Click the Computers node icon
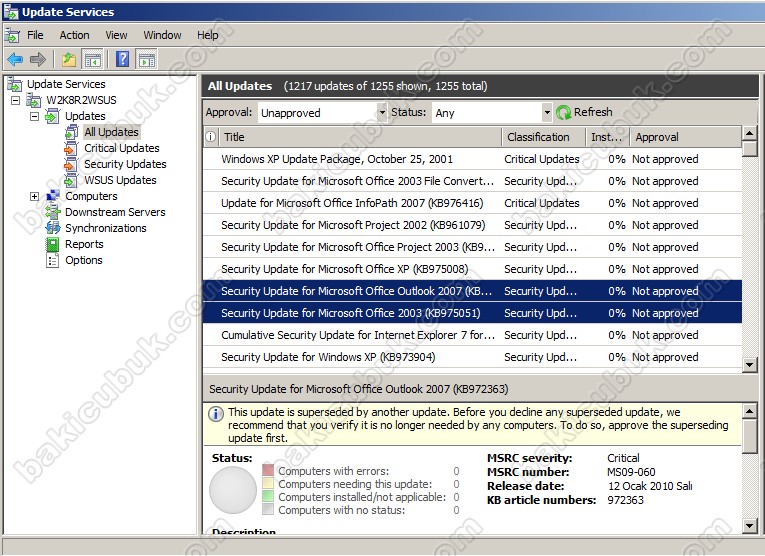 [52, 196]
